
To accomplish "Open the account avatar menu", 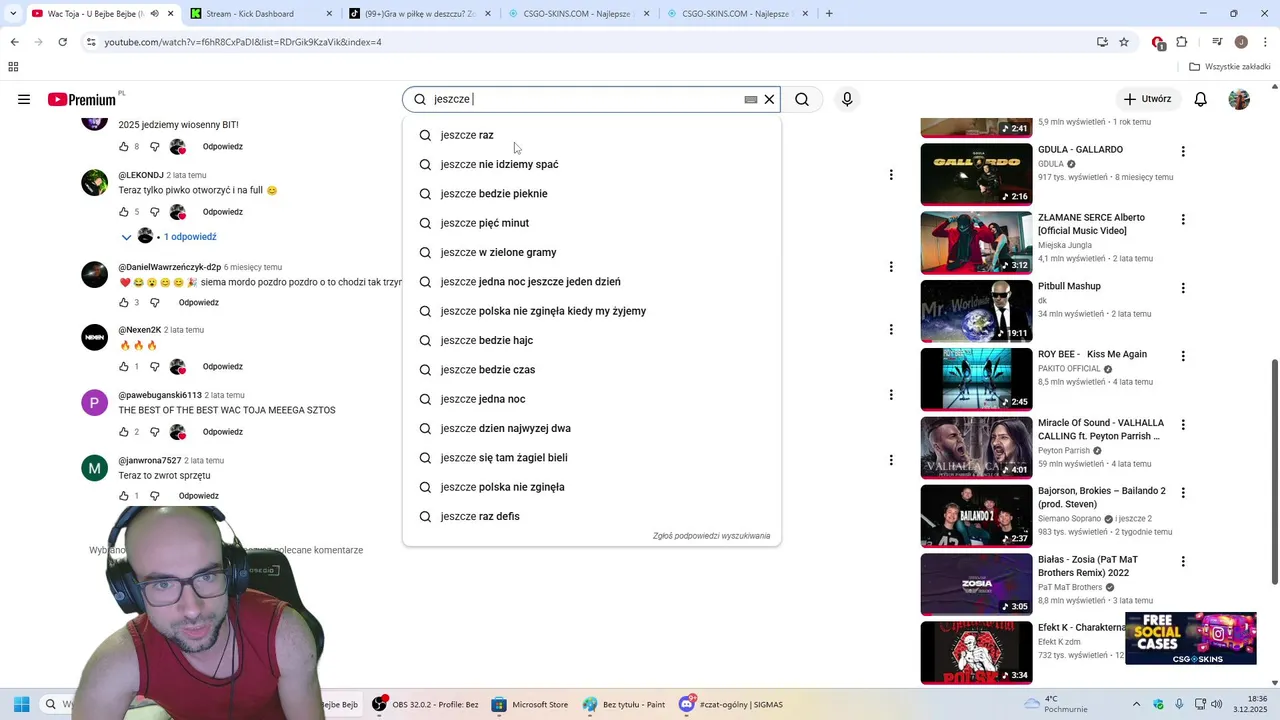I will pos(1239,99).
